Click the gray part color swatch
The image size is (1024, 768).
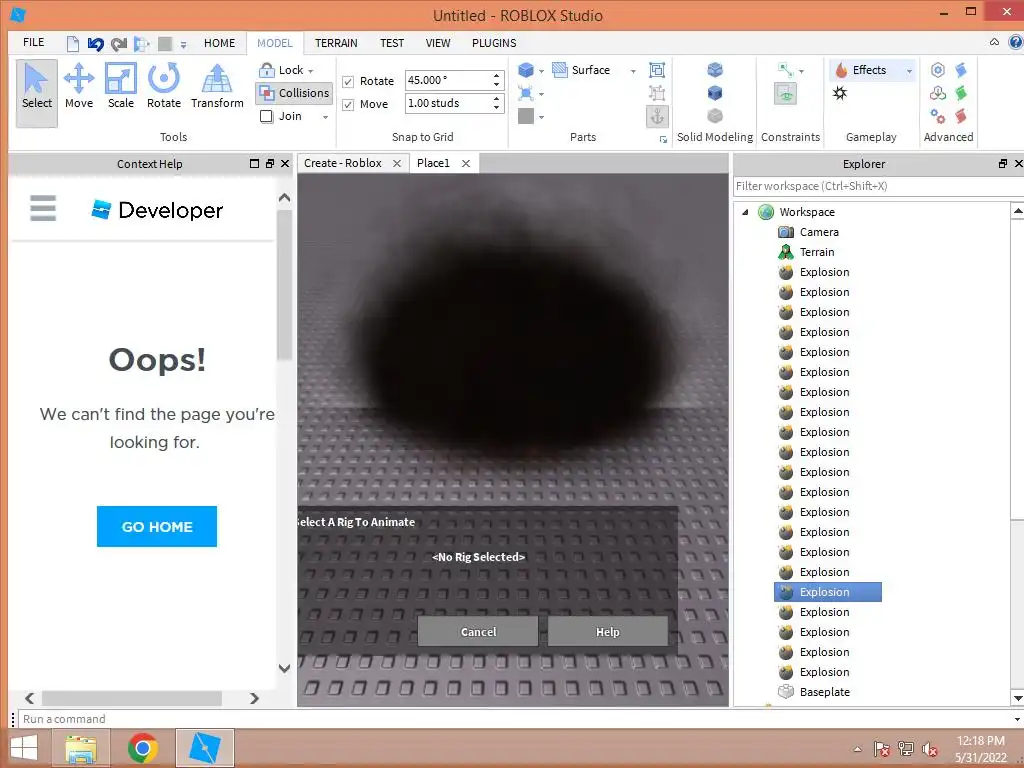point(526,116)
